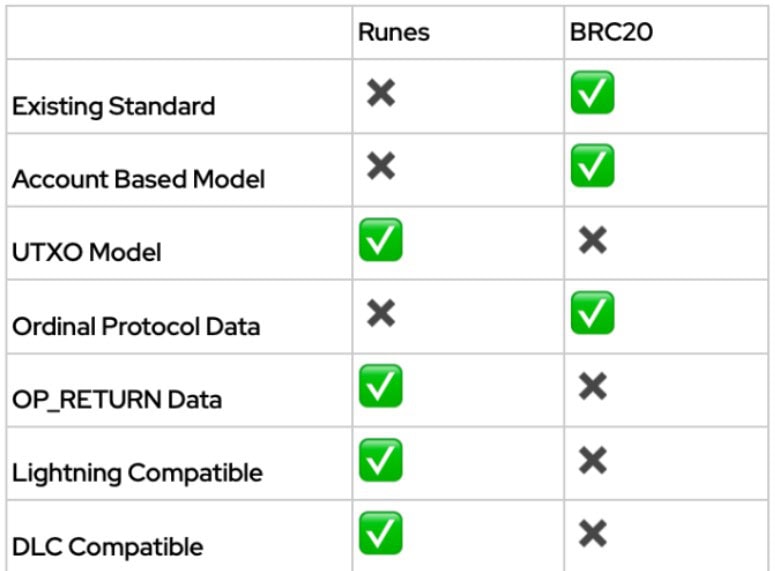Click the X icon for Runes Account Based Model
This screenshot has height=571, width=775.
coord(381,166)
